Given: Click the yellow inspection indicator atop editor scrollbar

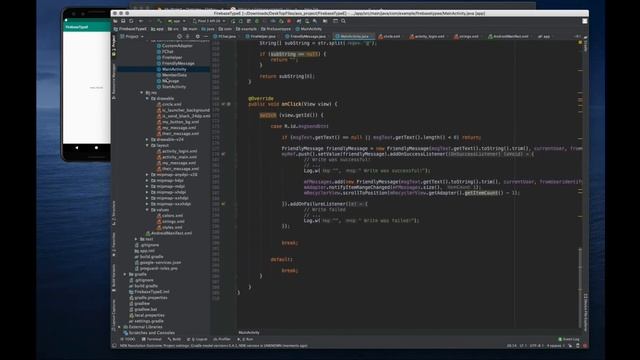Looking at the screenshot, I should [x=580, y=42].
